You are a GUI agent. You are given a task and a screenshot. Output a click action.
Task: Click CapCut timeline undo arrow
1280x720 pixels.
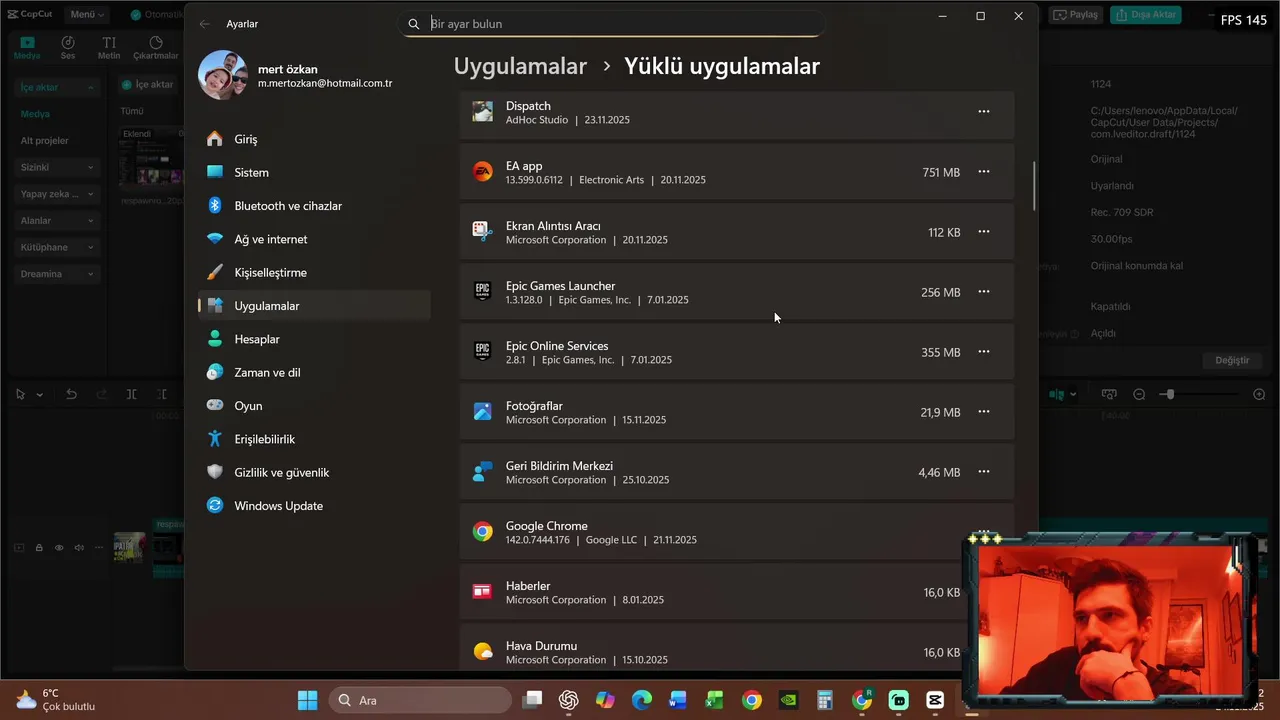pos(71,394)
